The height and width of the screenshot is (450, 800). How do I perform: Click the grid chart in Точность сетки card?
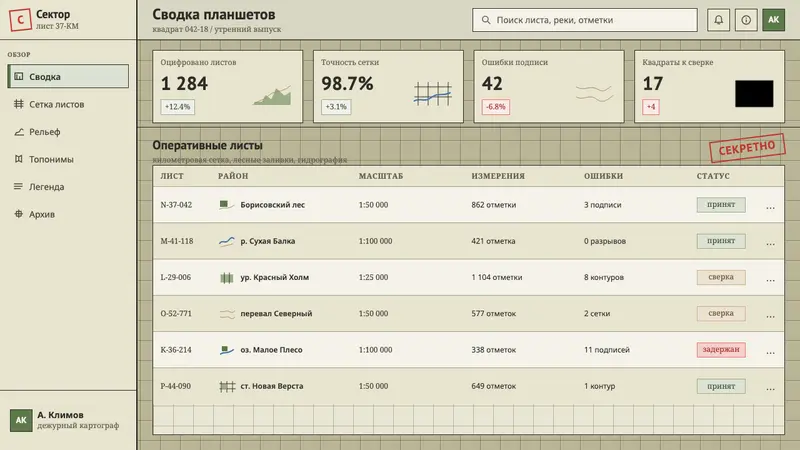[433, 94]
